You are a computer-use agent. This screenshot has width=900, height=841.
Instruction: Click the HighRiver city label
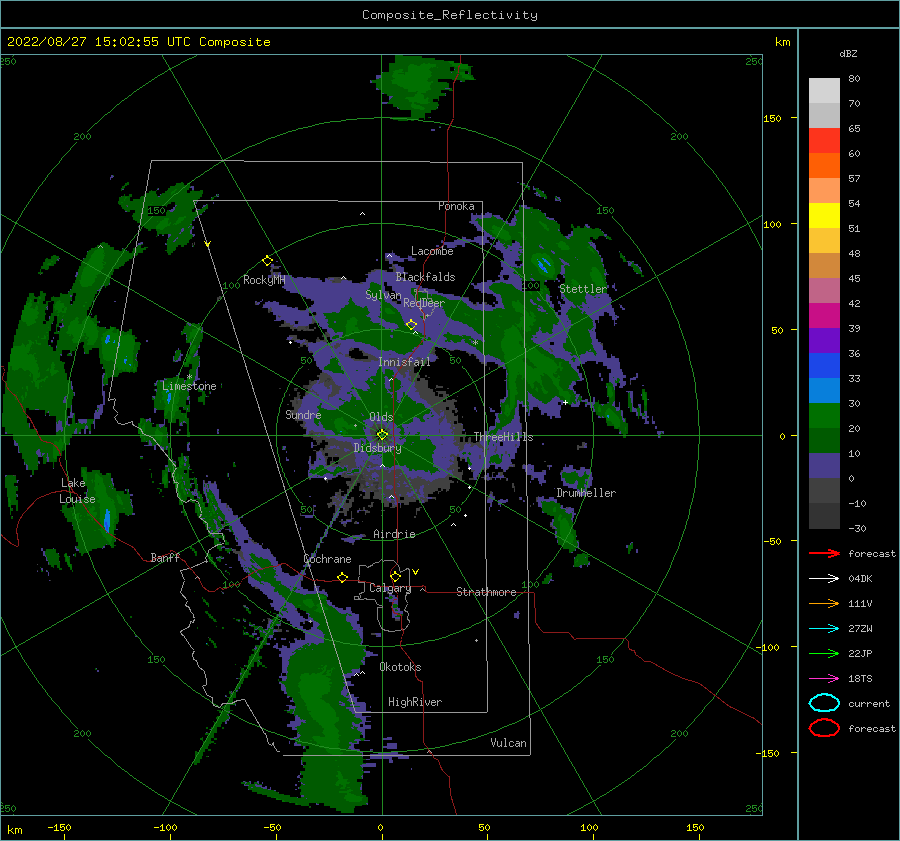click(x=415, y=702)
